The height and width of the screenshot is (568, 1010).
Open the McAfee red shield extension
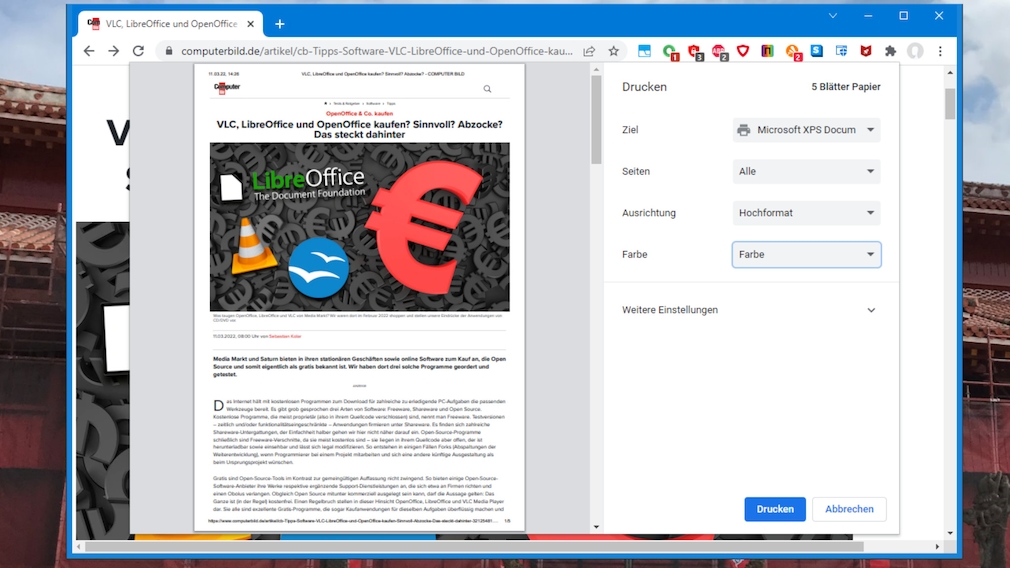(x=866, y=51)
